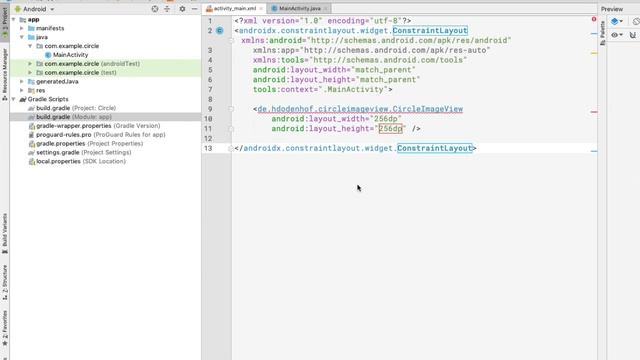The width and height of the screenshot is (640, 360).
Task: Click the manifests folder icon
Action: (31, 28)
